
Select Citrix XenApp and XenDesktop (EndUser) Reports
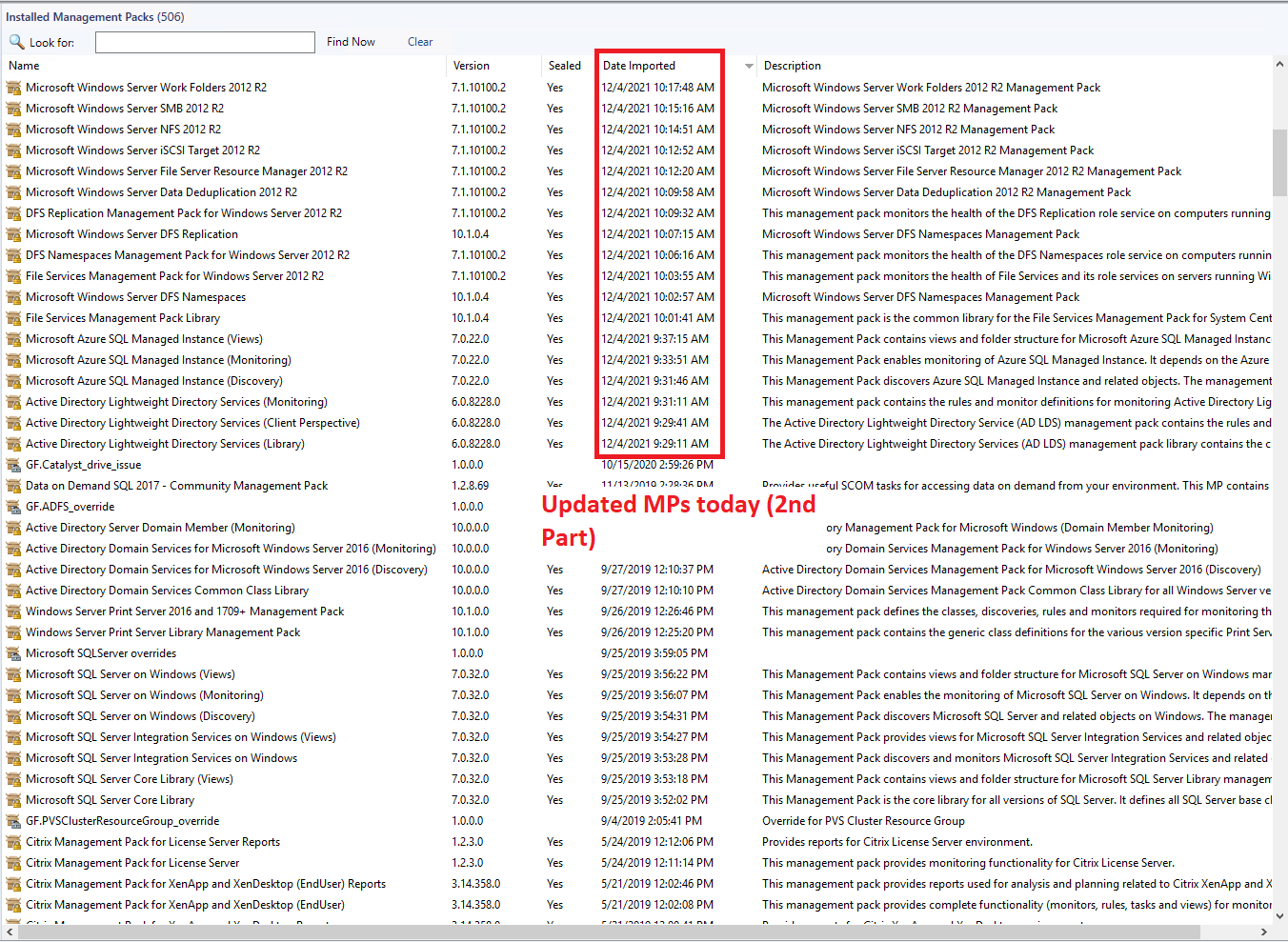tap(206, 884)
